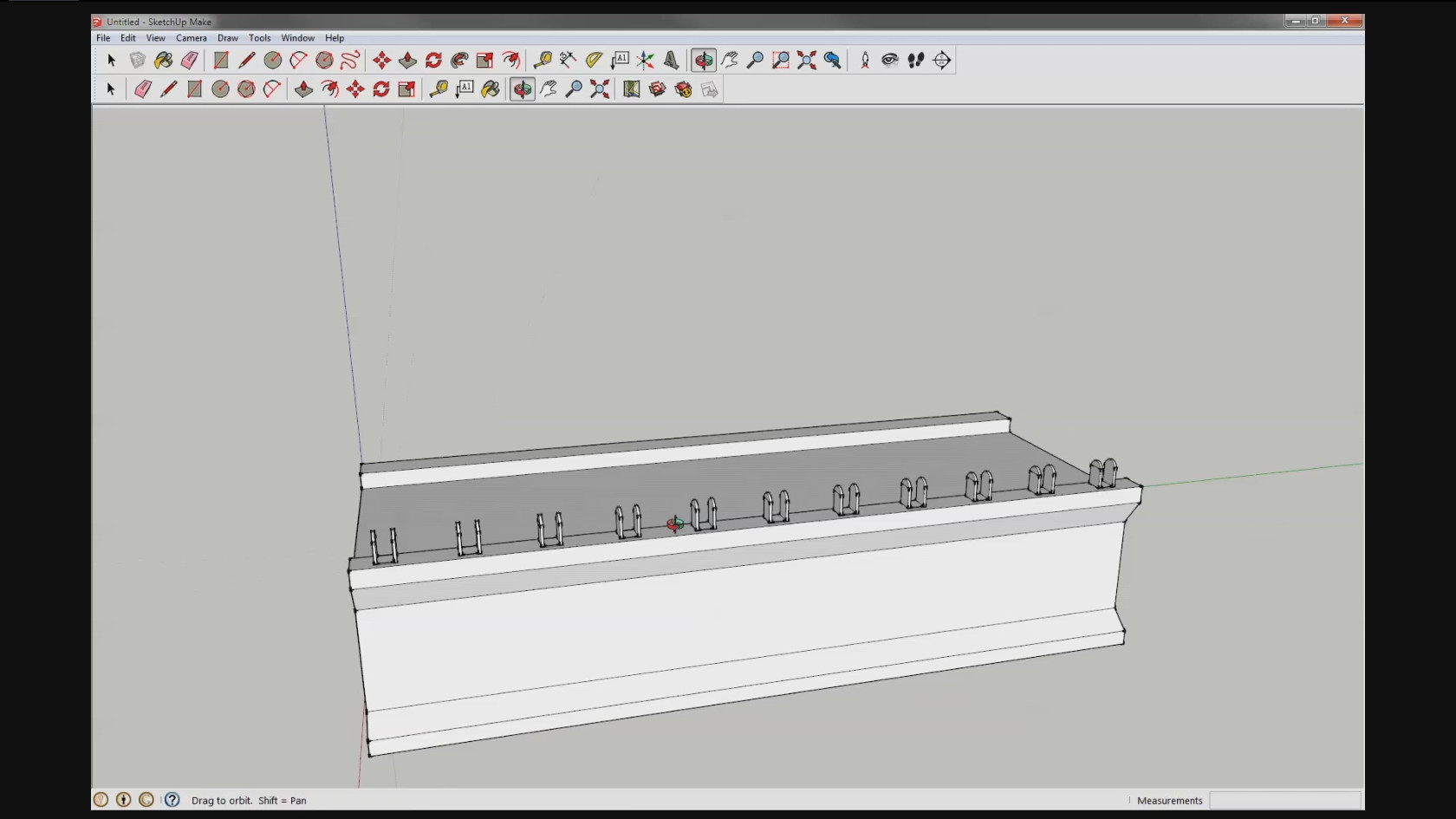1456x819 pixels.
Task: Select the Make Component tool icon
Action: point(137,60)
